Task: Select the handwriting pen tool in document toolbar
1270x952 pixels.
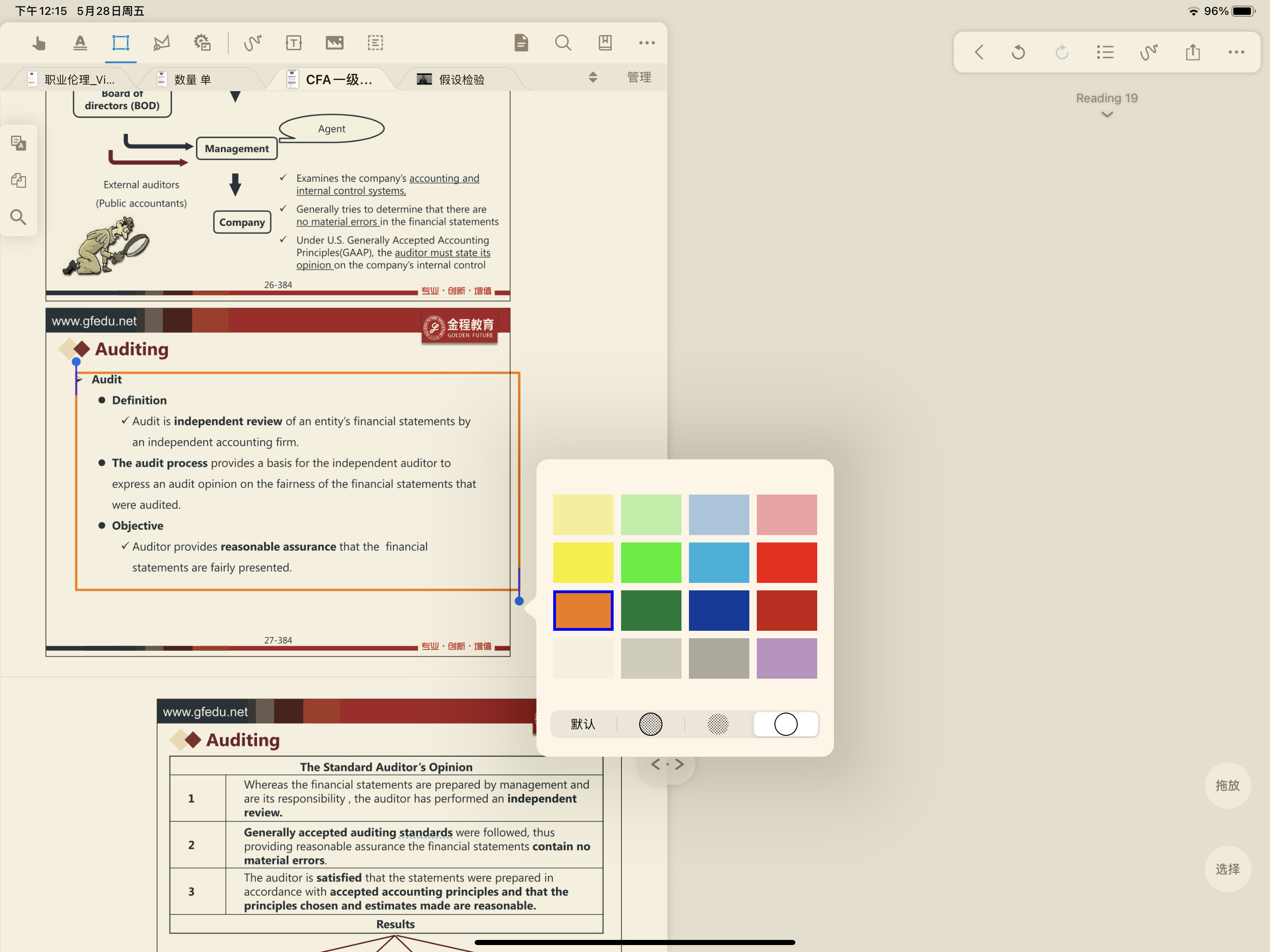Action: tap(252, 43)
